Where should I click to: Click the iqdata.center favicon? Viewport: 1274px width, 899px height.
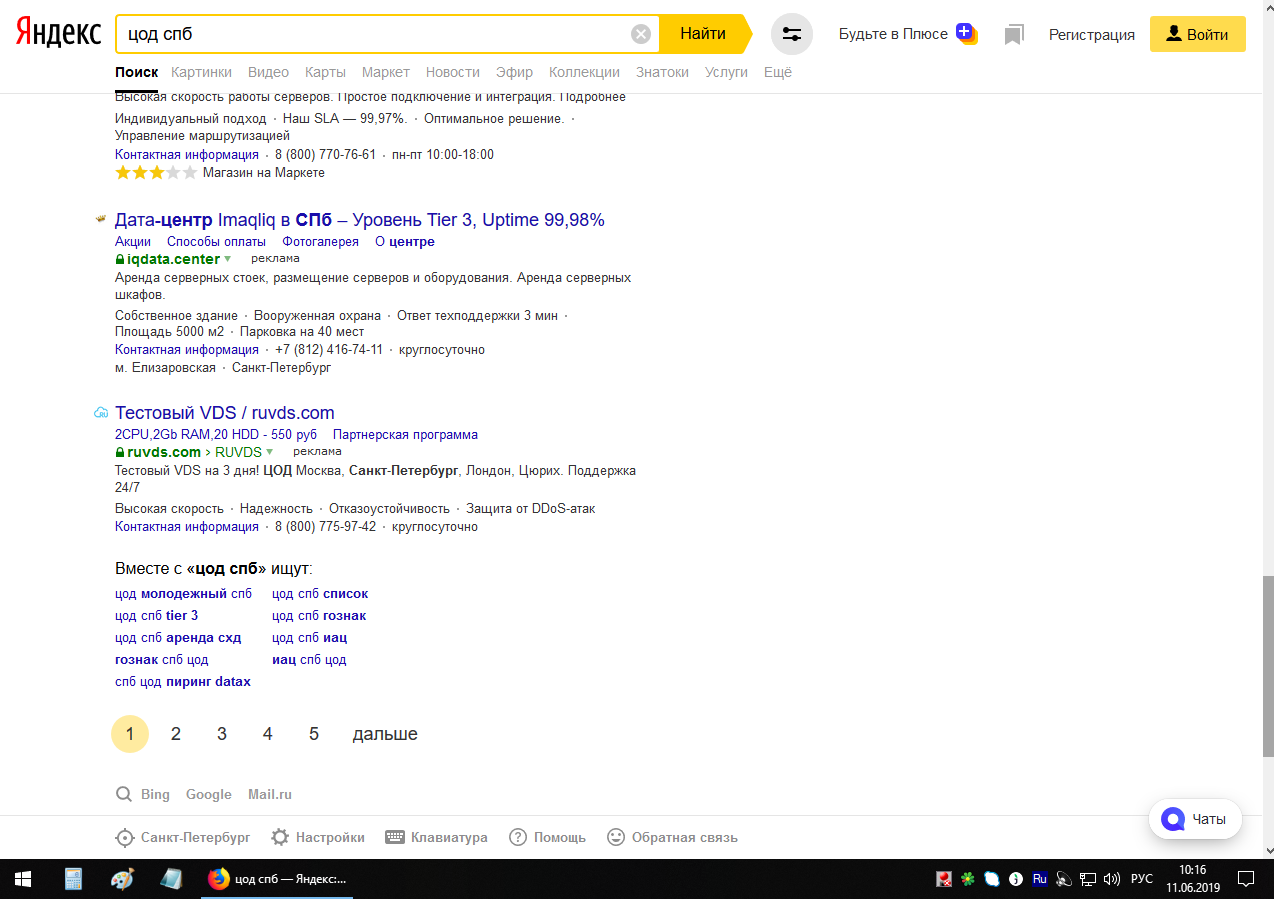(x=100, y=219)
